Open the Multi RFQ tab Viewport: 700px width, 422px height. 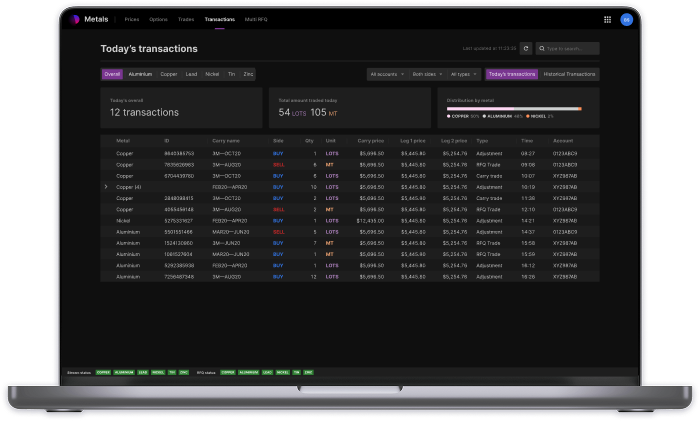coord(257,19)
